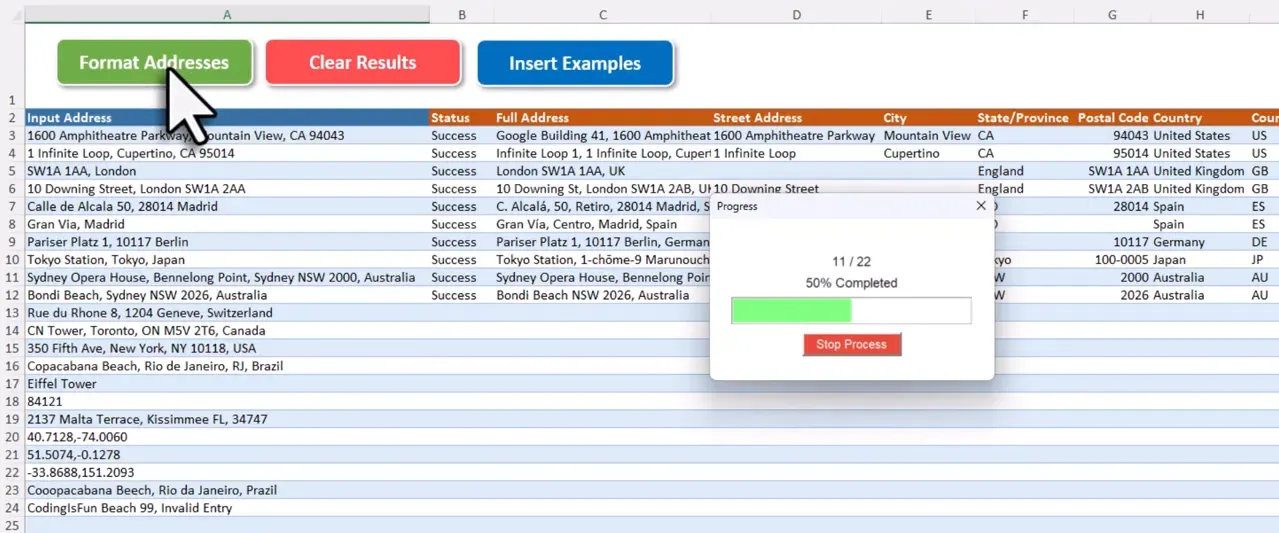Click the Status header cell

click(462, 118)
